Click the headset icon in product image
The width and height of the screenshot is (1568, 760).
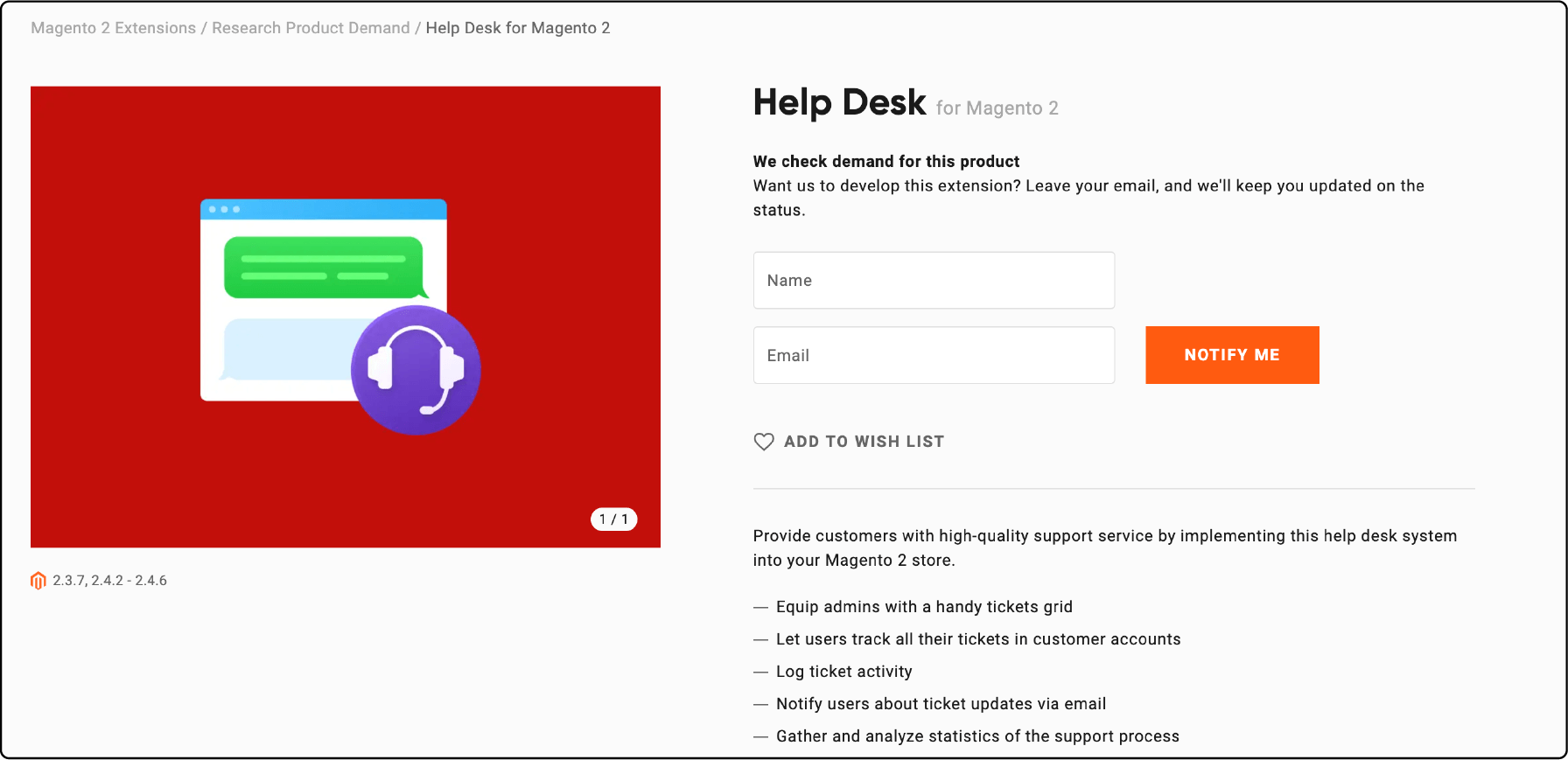click(416, 370)
